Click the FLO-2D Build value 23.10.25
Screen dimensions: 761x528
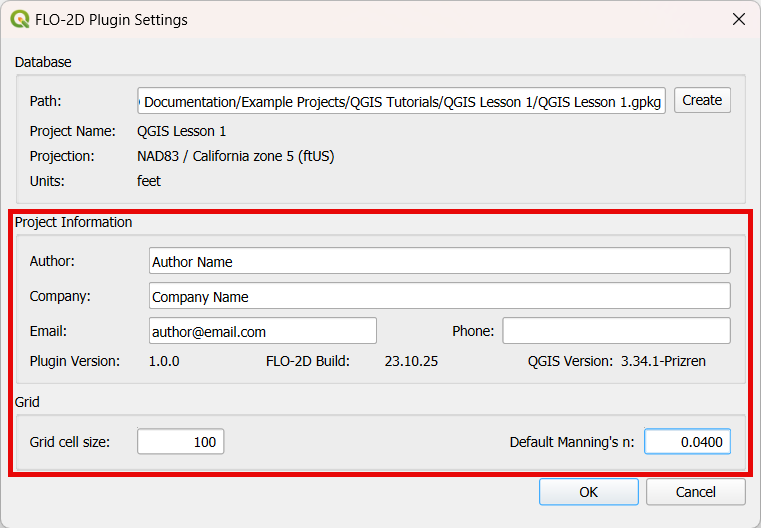point(411,361)
